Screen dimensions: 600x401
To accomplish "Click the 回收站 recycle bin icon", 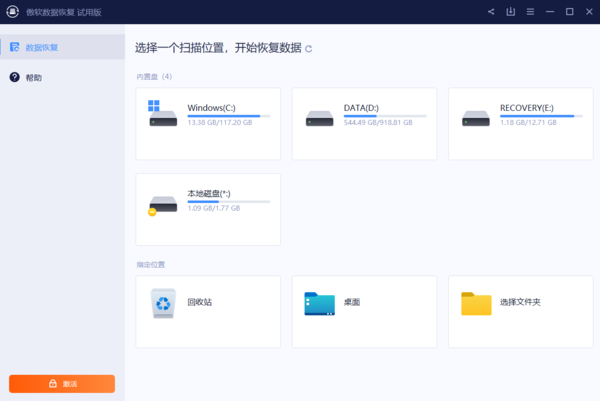I will tap(163, 303).
